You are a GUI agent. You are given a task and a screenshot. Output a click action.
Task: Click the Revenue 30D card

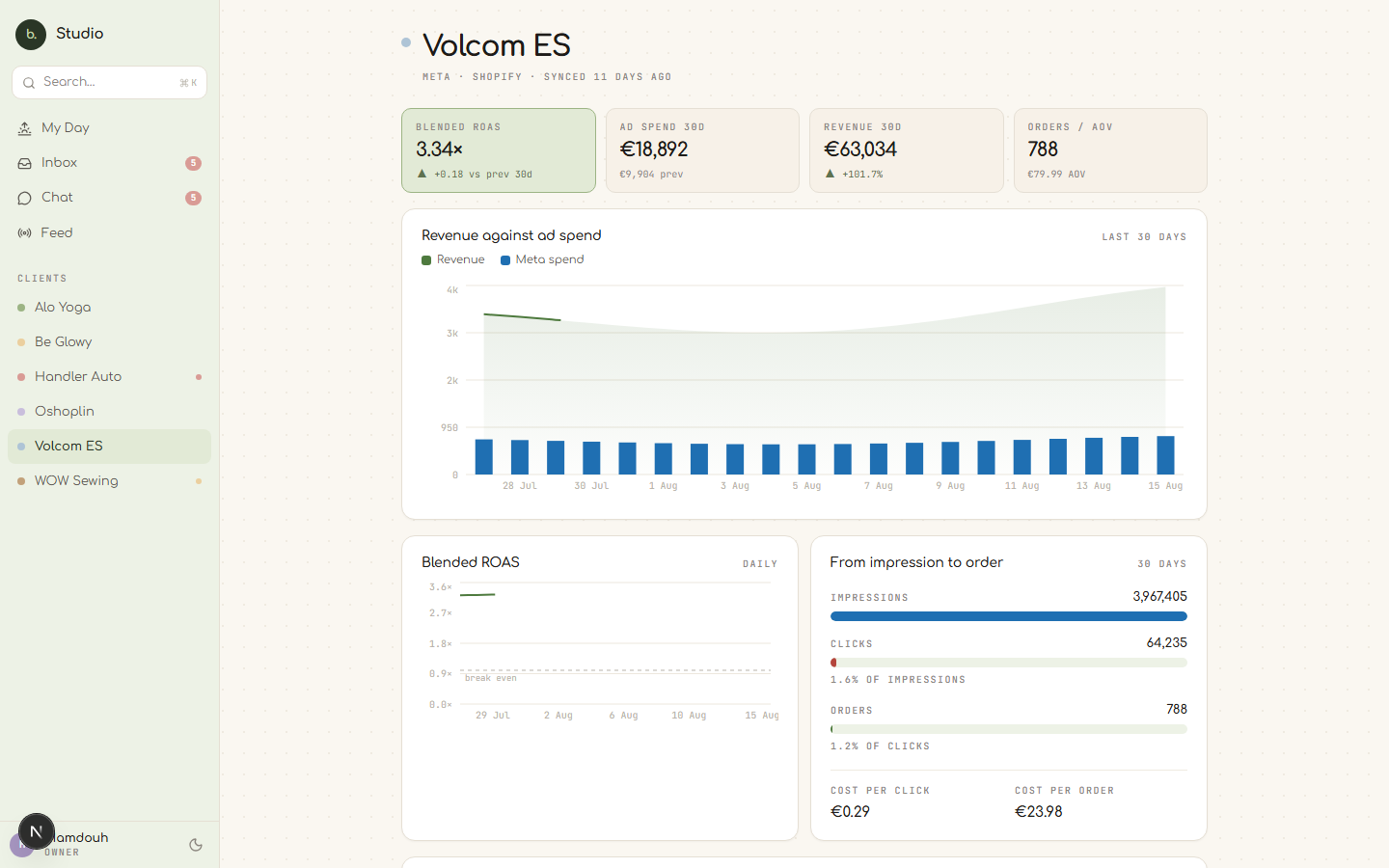click(x=907, y=150)
